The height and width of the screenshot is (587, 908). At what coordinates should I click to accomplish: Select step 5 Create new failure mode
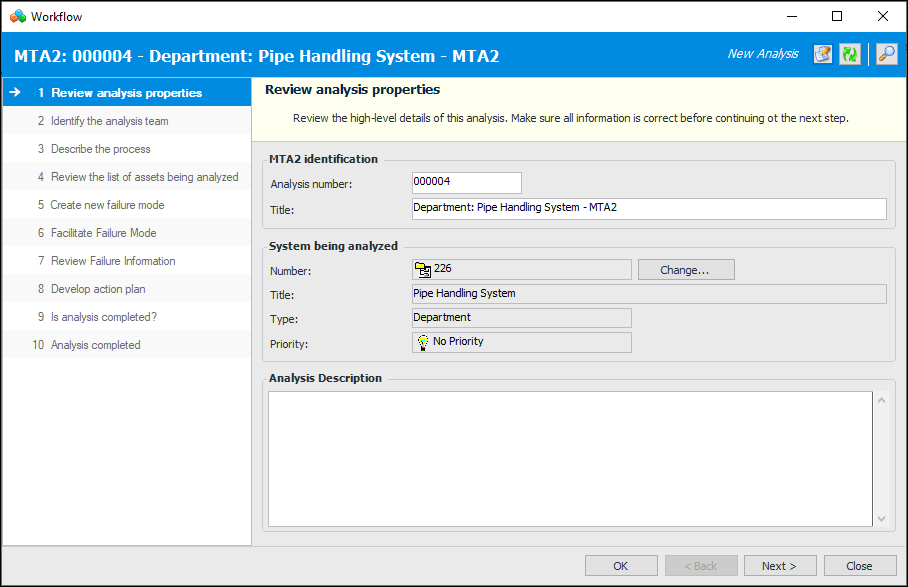point(107,205)
